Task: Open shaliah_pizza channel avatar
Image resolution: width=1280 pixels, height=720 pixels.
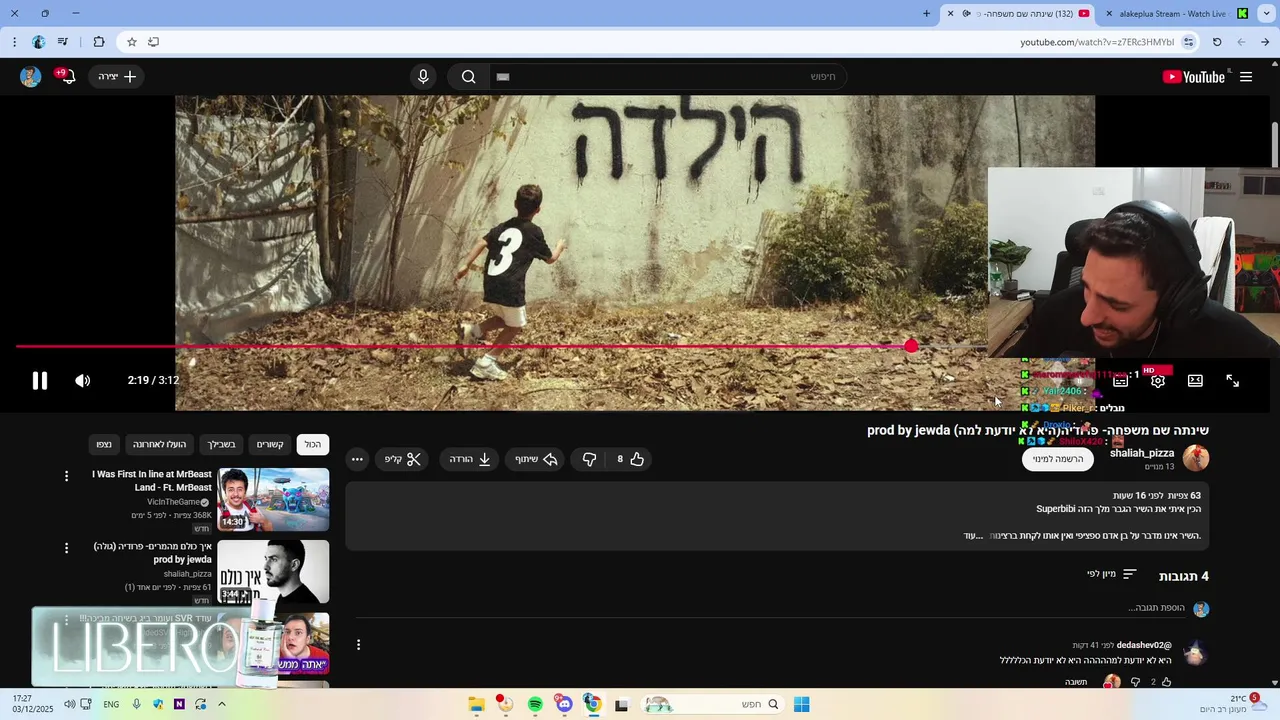Action: [1196, 458]
